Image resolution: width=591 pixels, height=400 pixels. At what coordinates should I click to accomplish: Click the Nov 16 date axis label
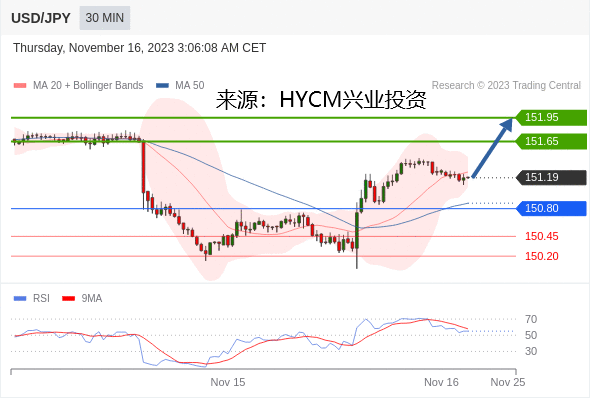[x=441, y=382]
